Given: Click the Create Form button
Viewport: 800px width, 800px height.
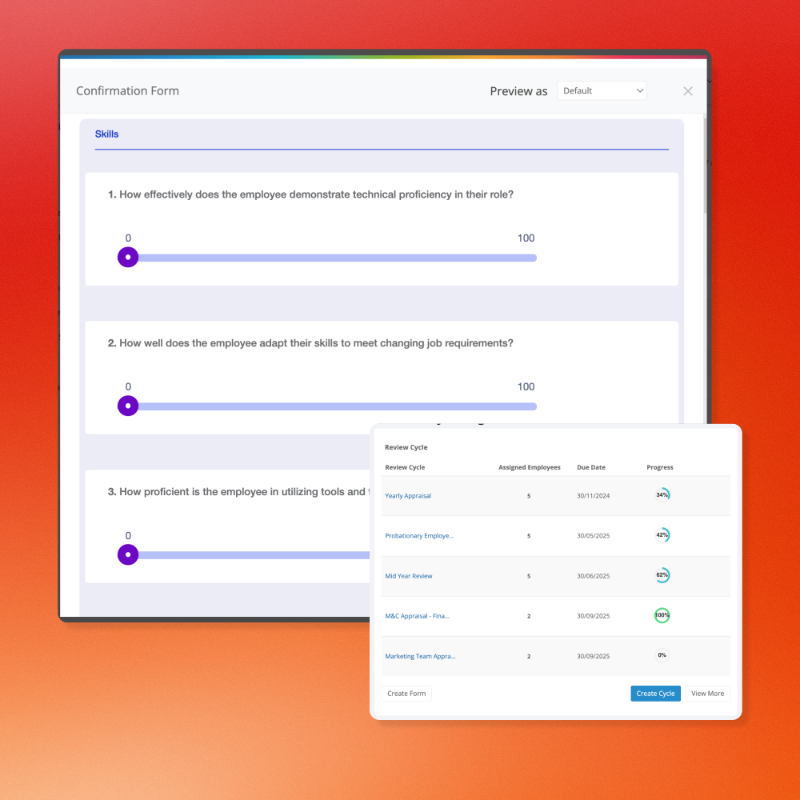Looking at the screenshot, I should [406, 693].
